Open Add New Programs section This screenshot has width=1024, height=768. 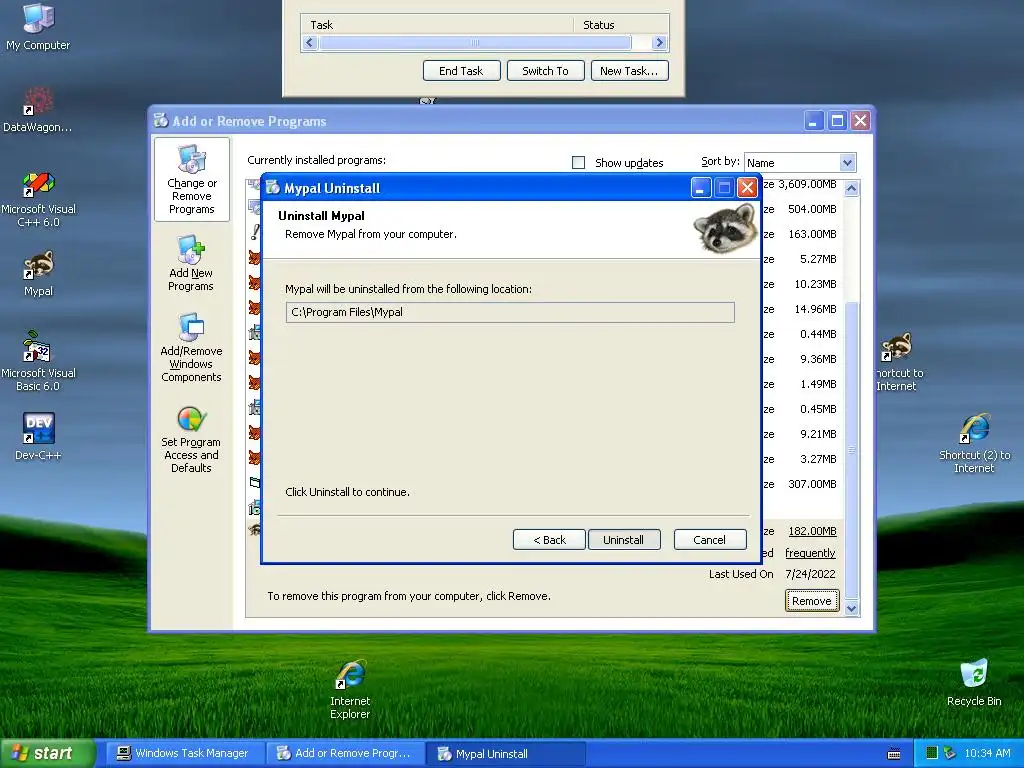pyautogui.click(x=191, y=263)
